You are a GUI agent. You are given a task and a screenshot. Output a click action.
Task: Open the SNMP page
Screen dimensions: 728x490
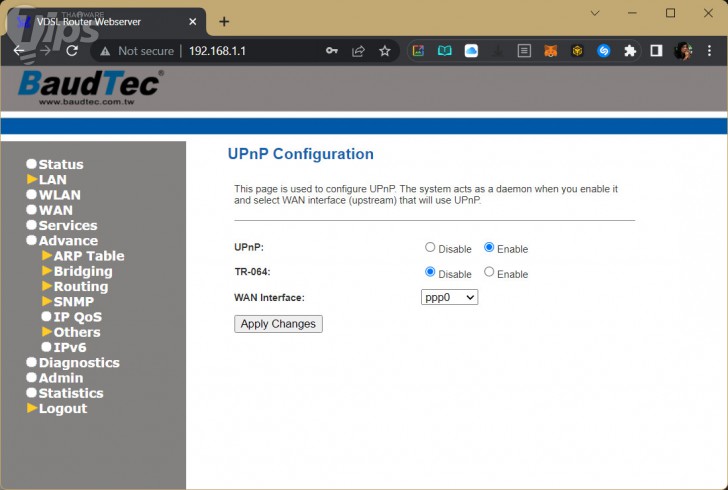(x=73, y=302)
